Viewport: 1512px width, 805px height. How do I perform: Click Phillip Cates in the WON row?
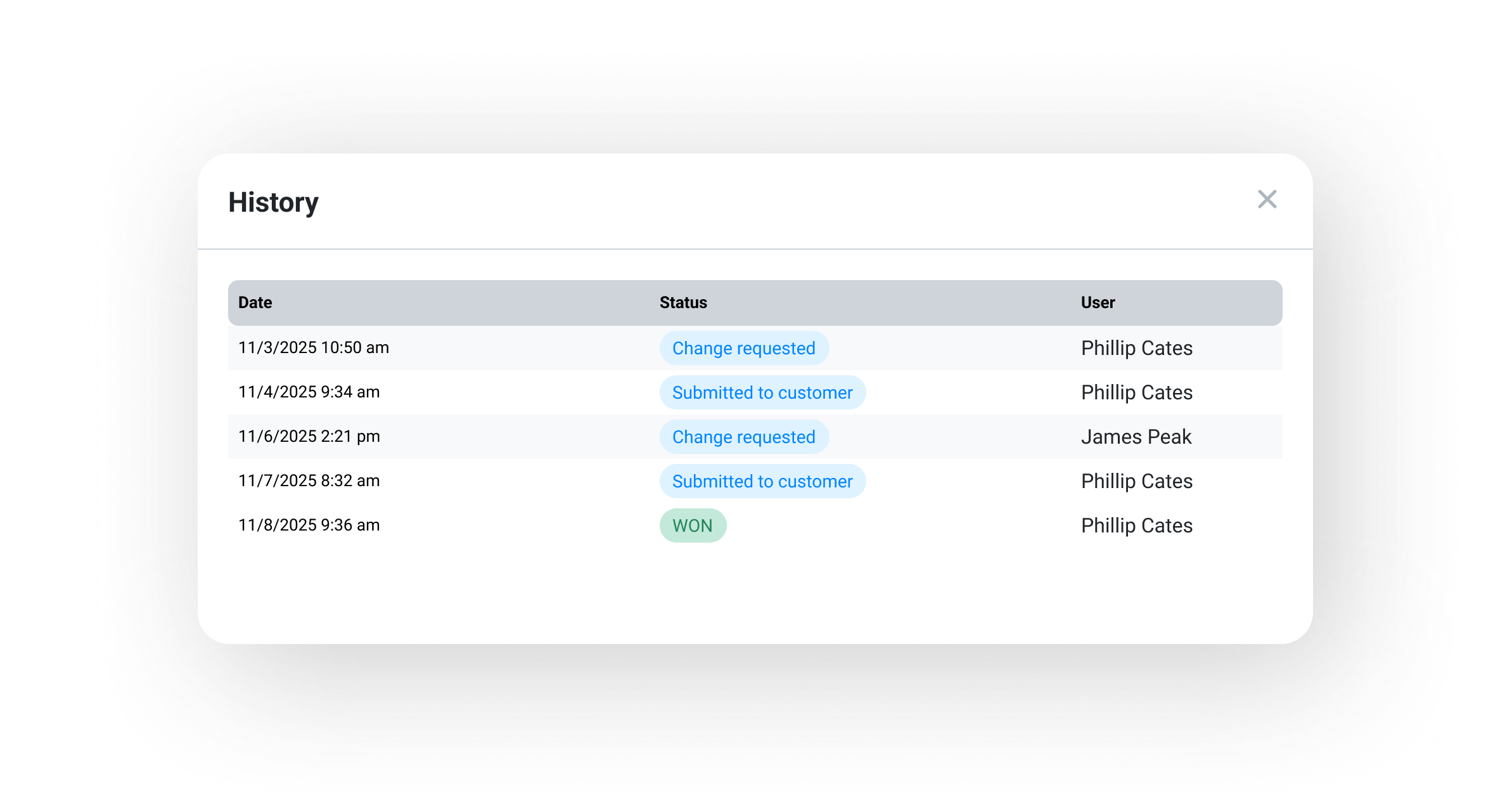tap(1136, 525)
